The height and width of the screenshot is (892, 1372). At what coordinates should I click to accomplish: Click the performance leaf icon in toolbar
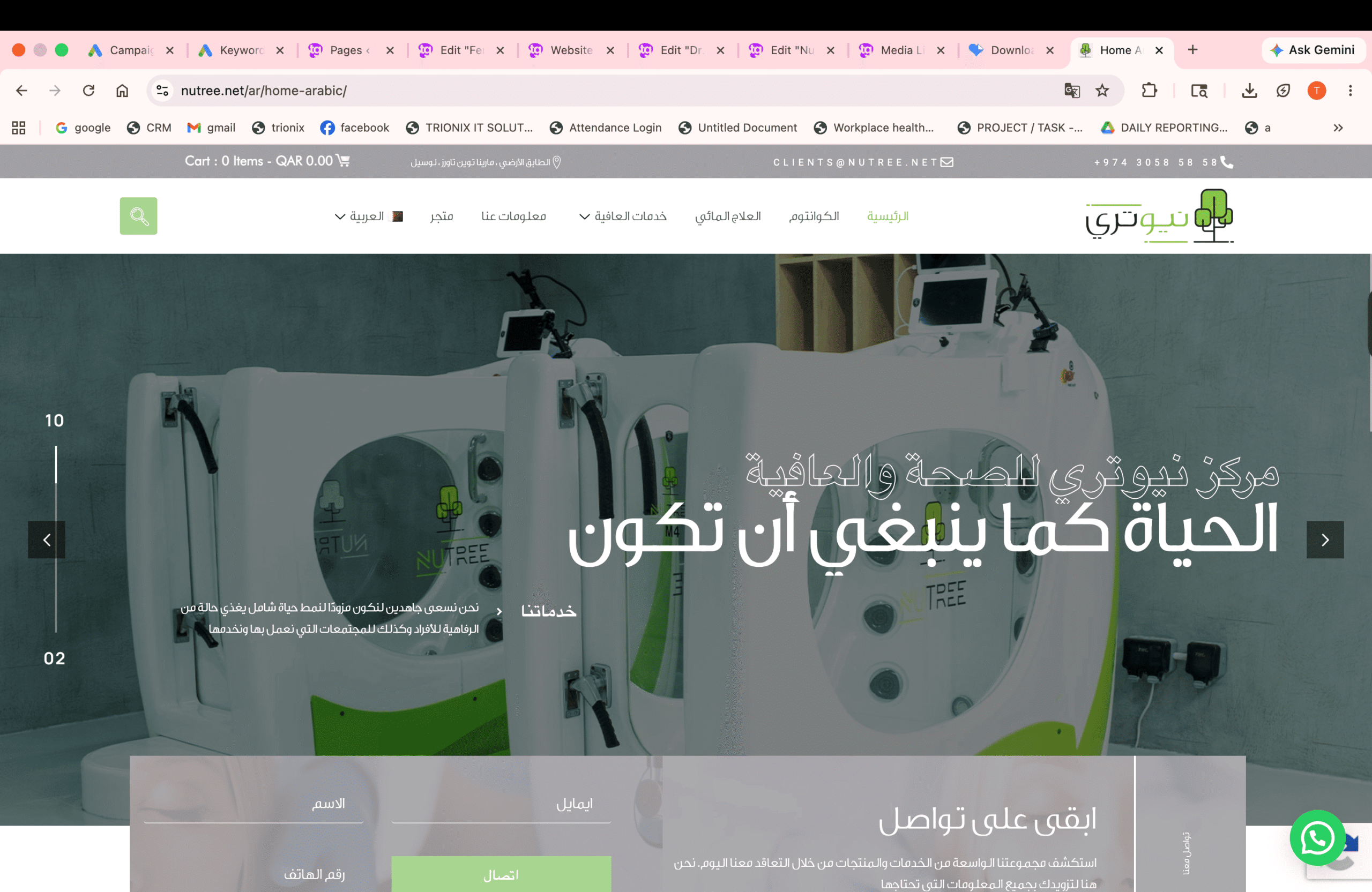point(1283,91)
